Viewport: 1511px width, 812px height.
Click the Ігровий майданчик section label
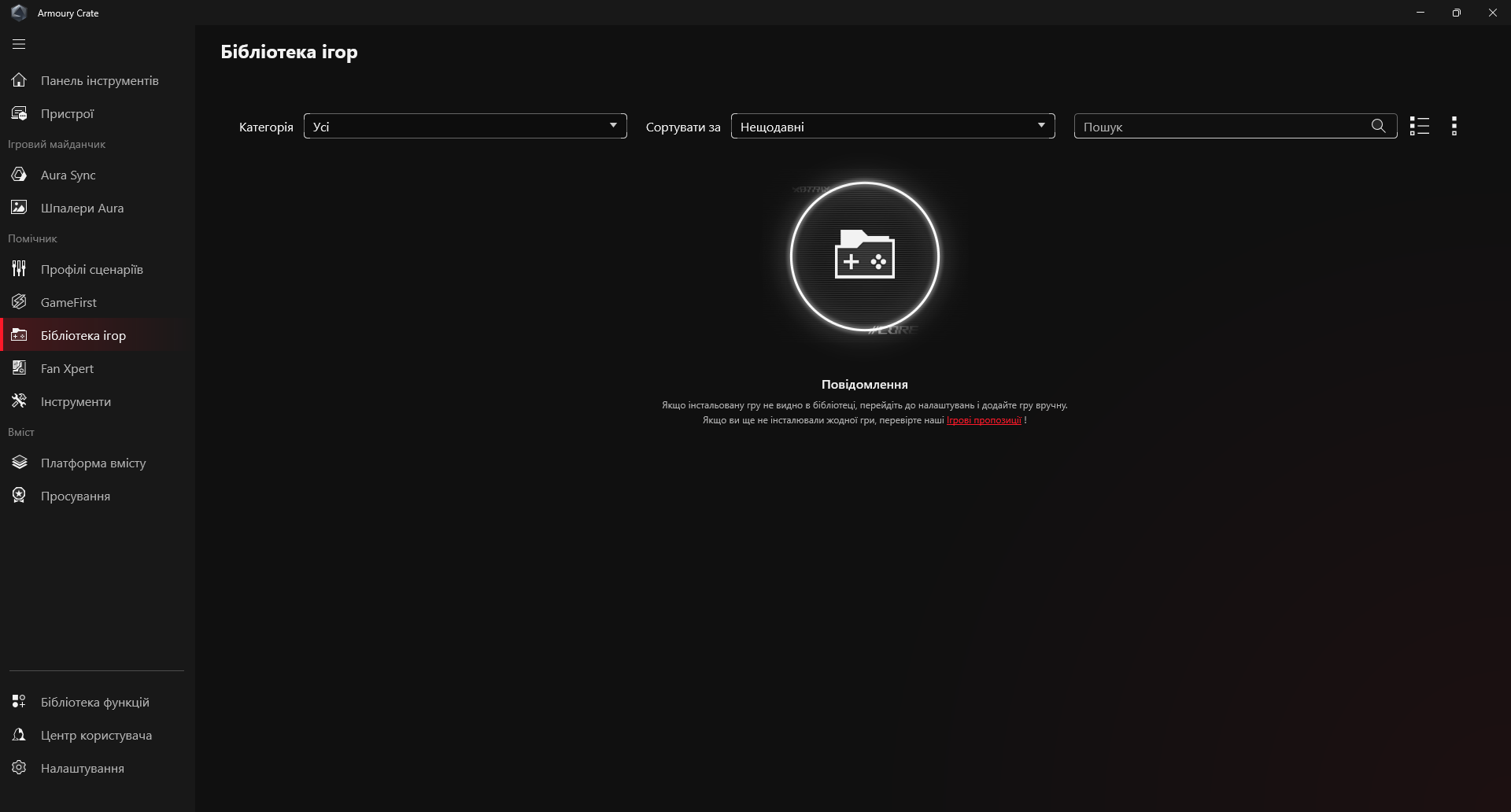coord(57,145)
